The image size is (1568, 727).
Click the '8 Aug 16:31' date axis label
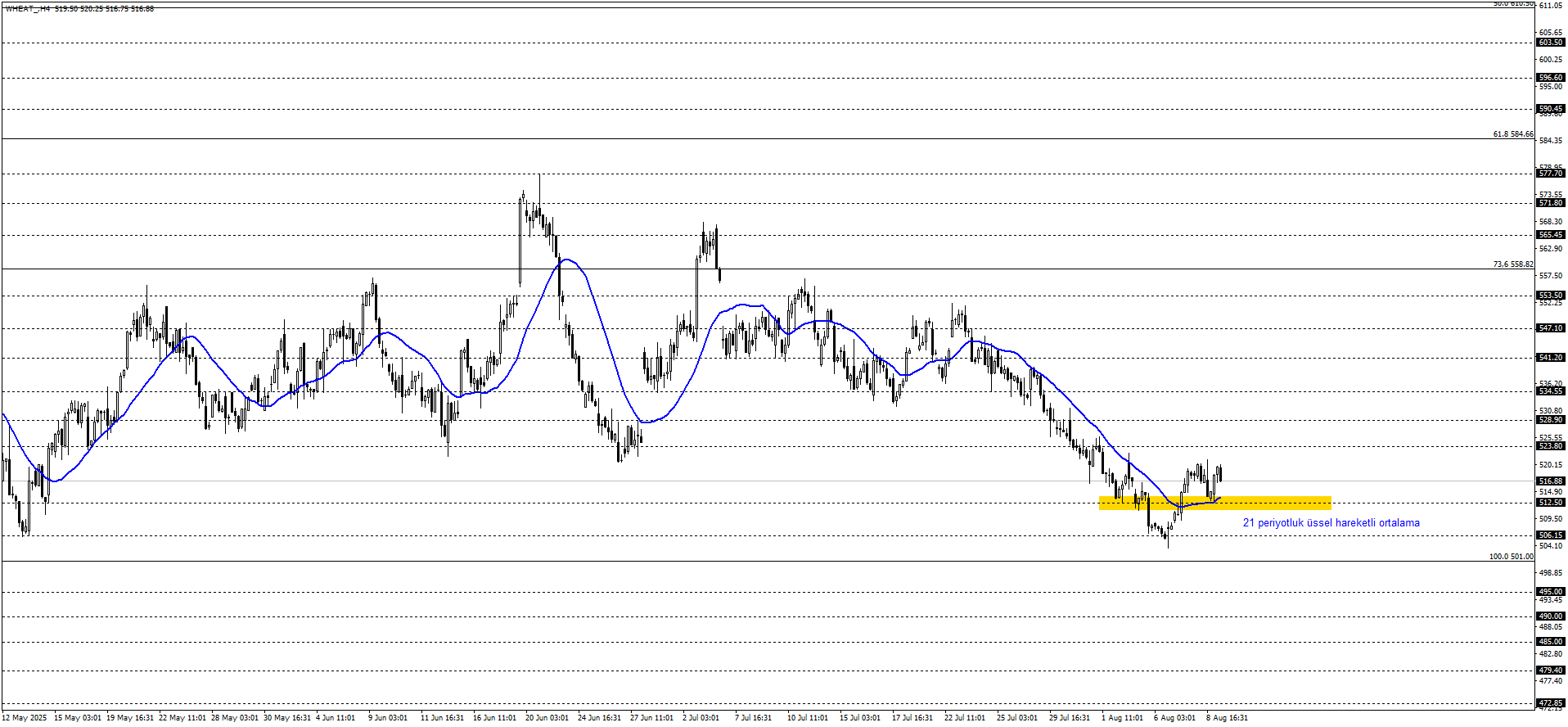coord(1227,718)
